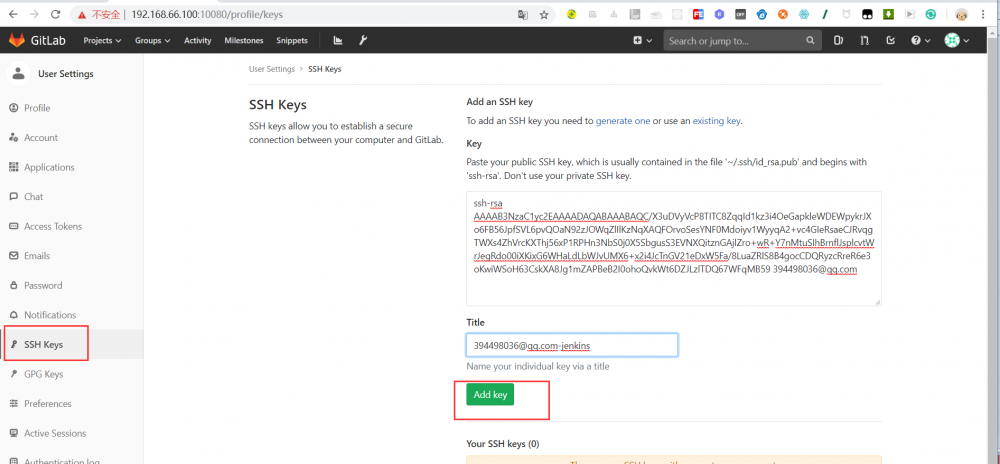Image resolution: width=1000 pixels, height=464 pixels.
Task: Focus the Search or jump to field
Action: pyautogui.click(x=742, y=40)
